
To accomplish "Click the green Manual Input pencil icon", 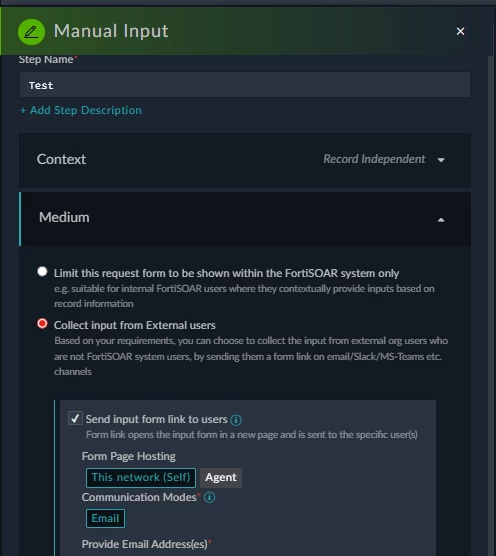I will [x=31, y=32].
